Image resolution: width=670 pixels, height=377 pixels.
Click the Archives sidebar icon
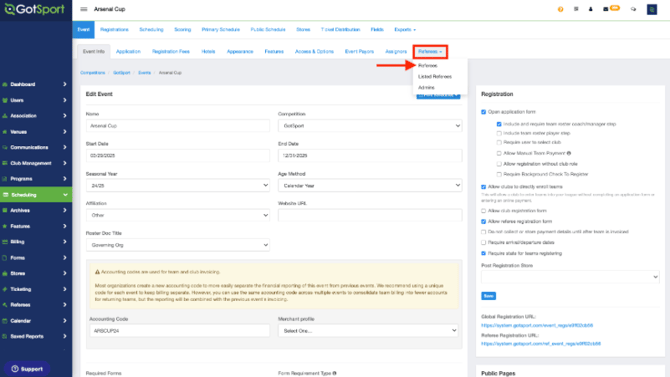[x=5, y=210]
